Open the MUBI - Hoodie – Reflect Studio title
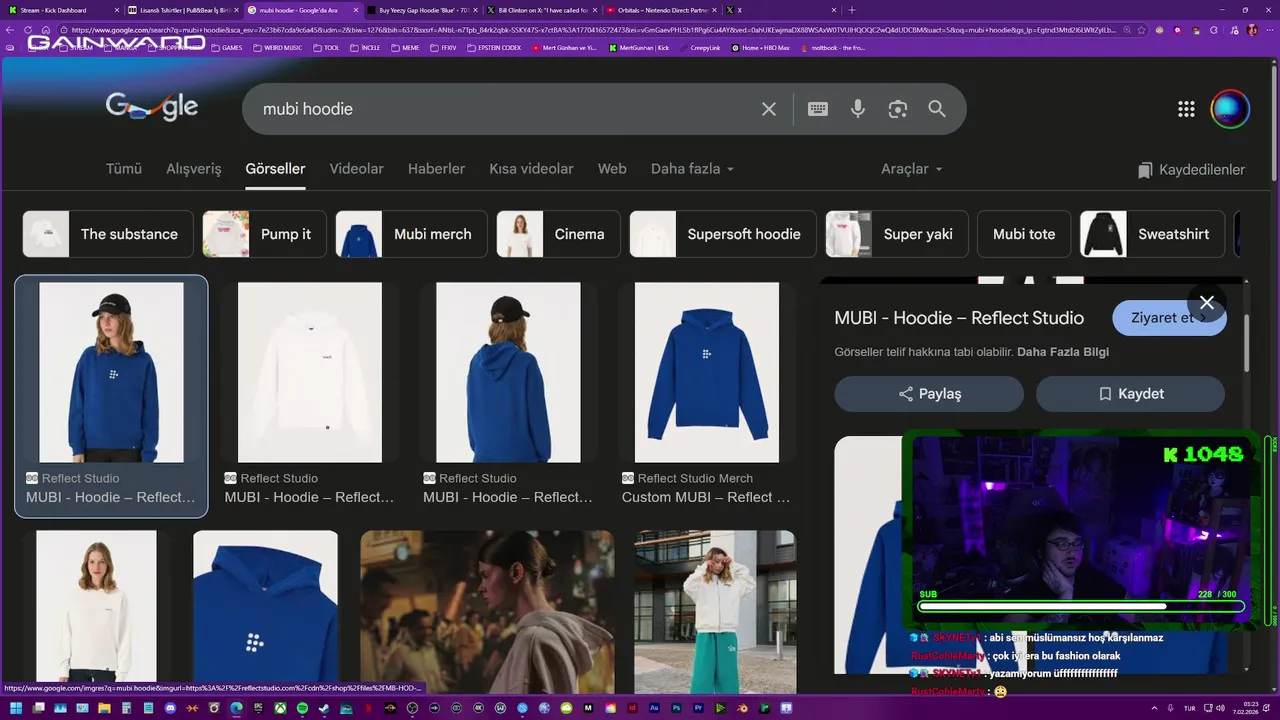The image size is (1280, 720). point(959,318)
